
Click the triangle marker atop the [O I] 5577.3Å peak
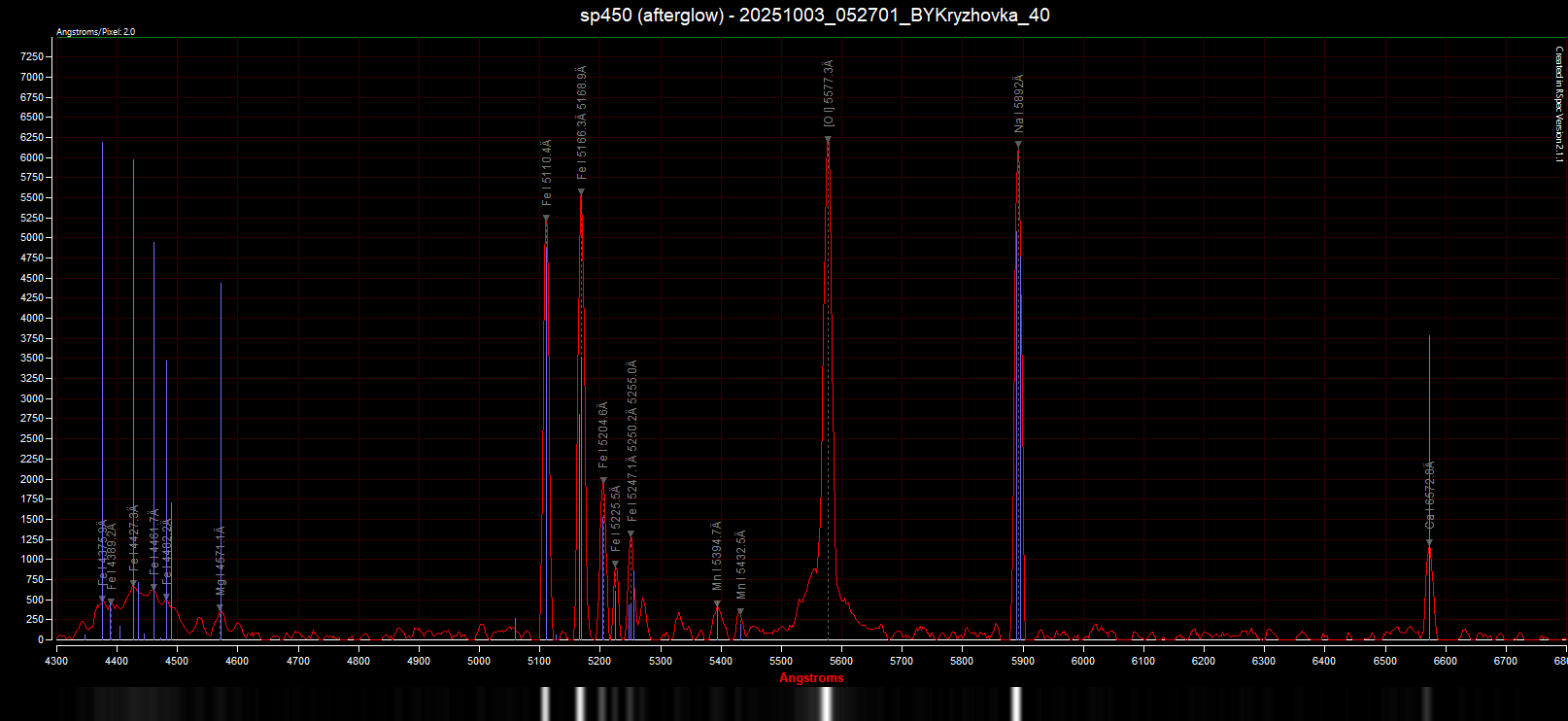pyautogui.click(x=828, y=140)
